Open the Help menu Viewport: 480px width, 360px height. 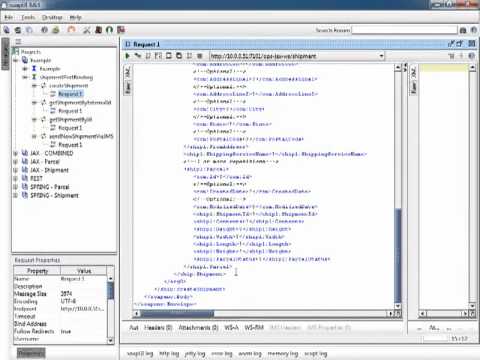click(x=76, y=17)
